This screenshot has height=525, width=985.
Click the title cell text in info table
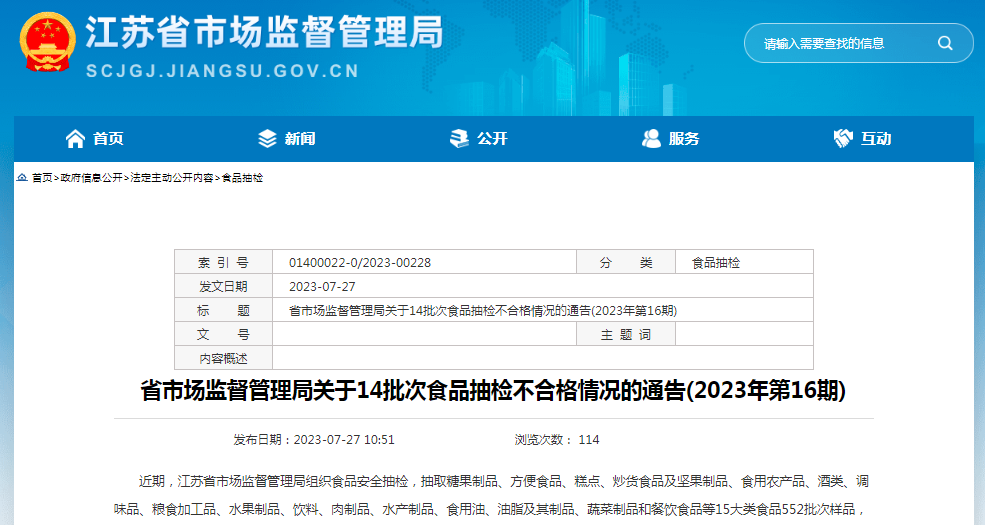pyautogui.click(x=482, y=310)
